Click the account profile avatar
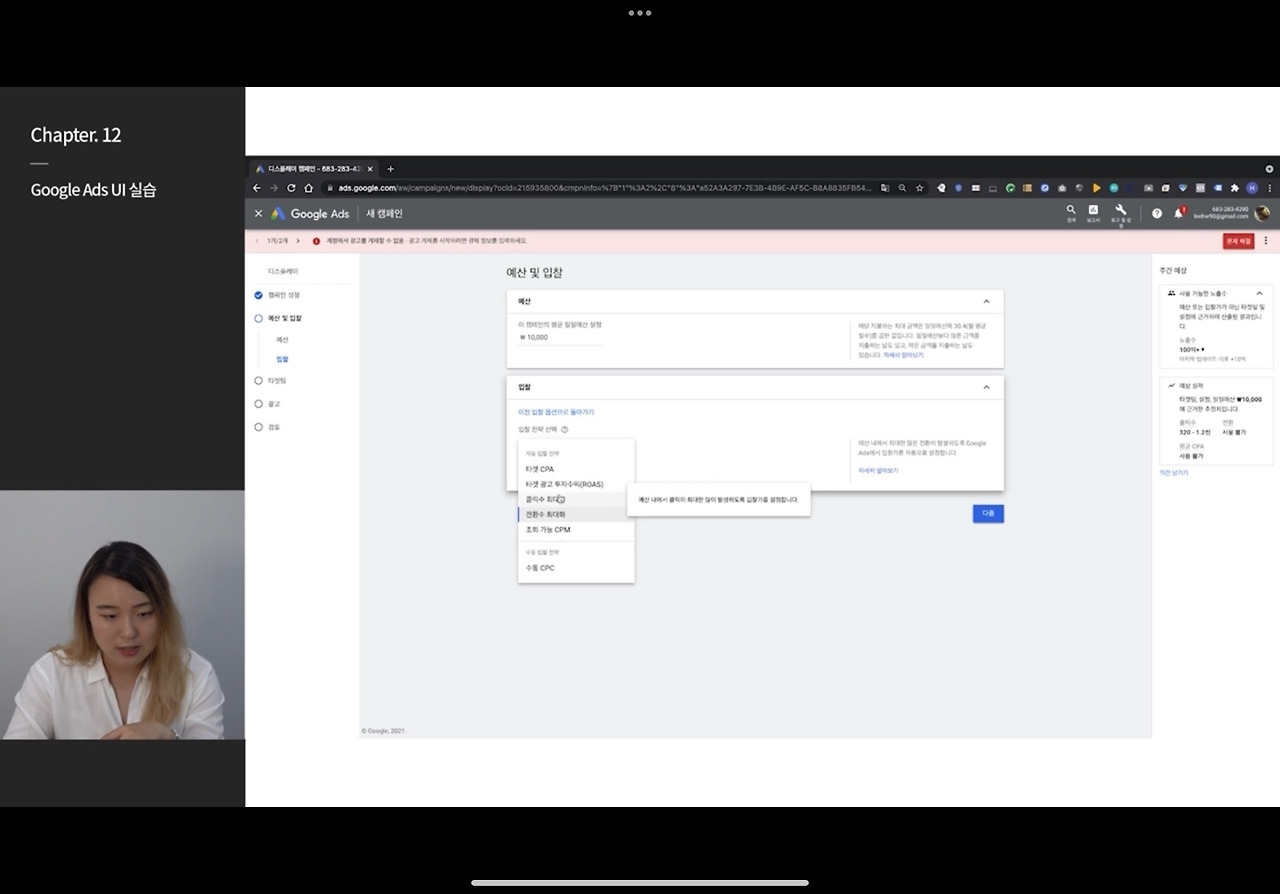The height and width of the screenshot is (894, 1280). coord(1262,213)
